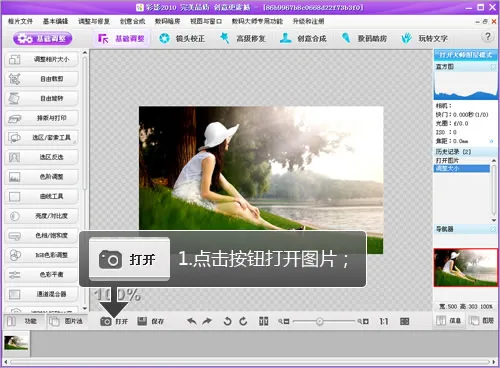The width and height of the screenshot is (500, 368).
Task: Click the fit-to-window icon after 1:1
Action: tap(404, 321)
